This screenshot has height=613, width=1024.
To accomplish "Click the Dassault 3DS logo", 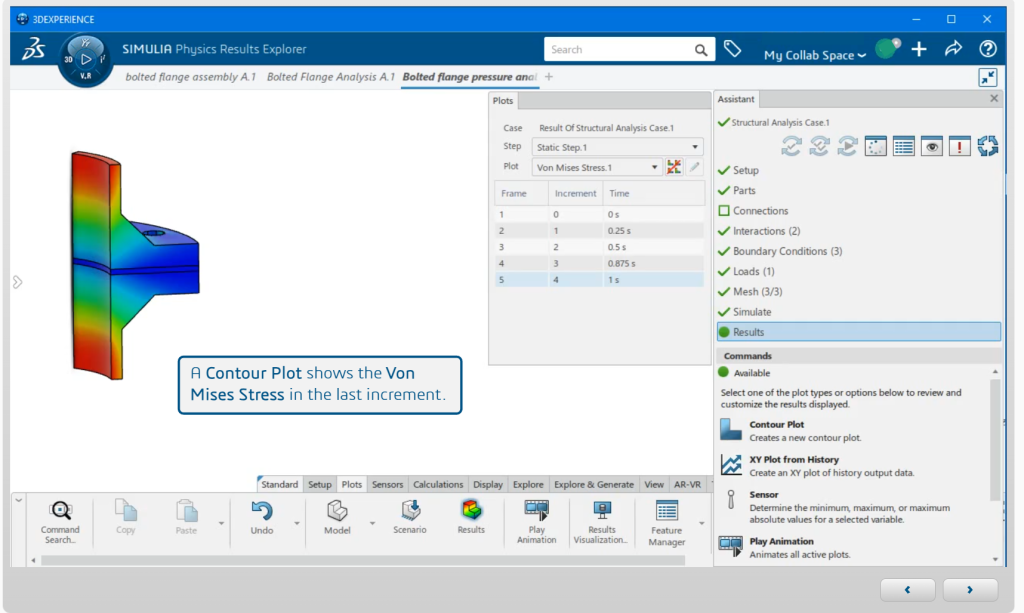I will [33, 49].
